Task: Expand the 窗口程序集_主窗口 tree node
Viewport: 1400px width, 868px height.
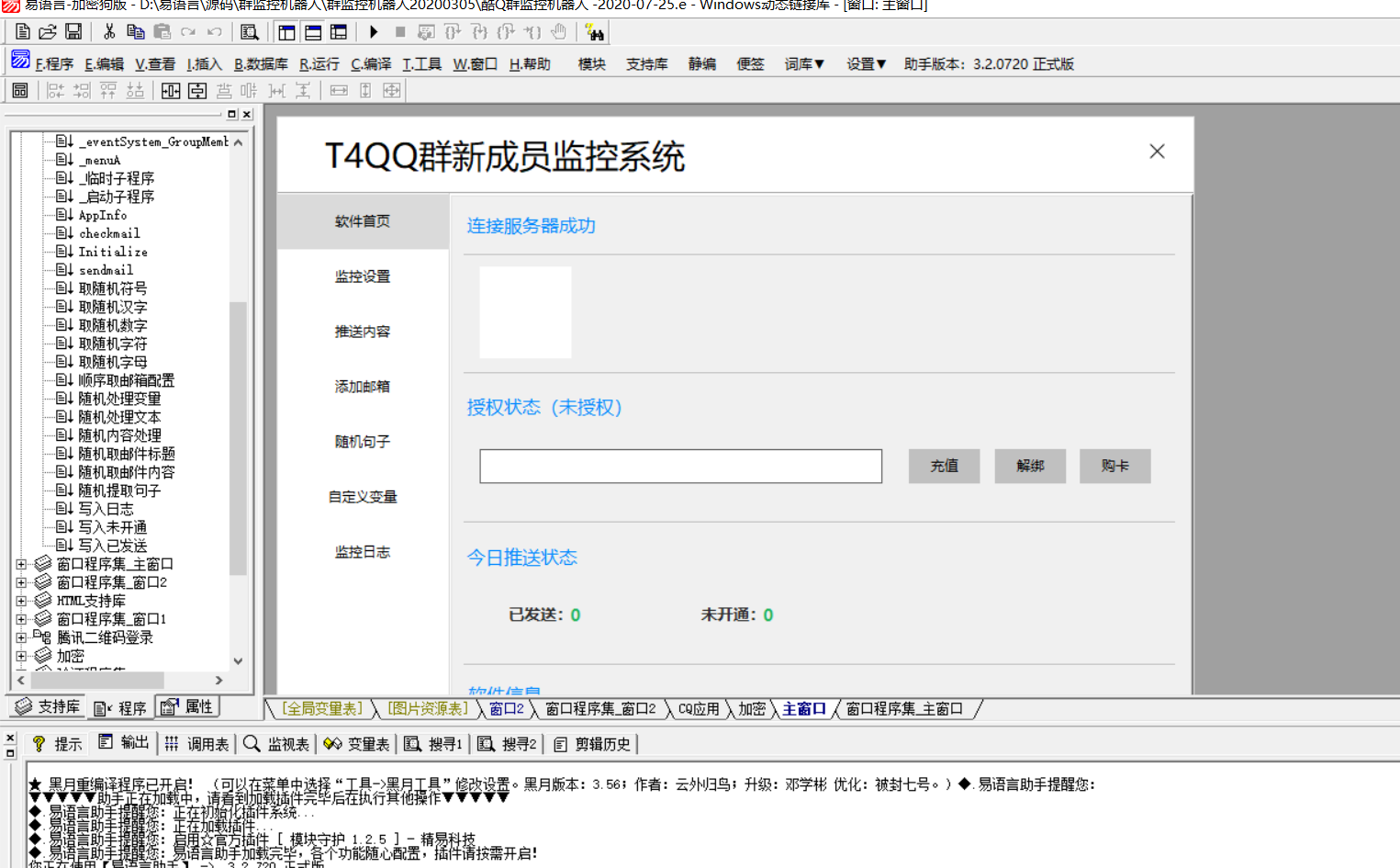Action: point(21,564)
